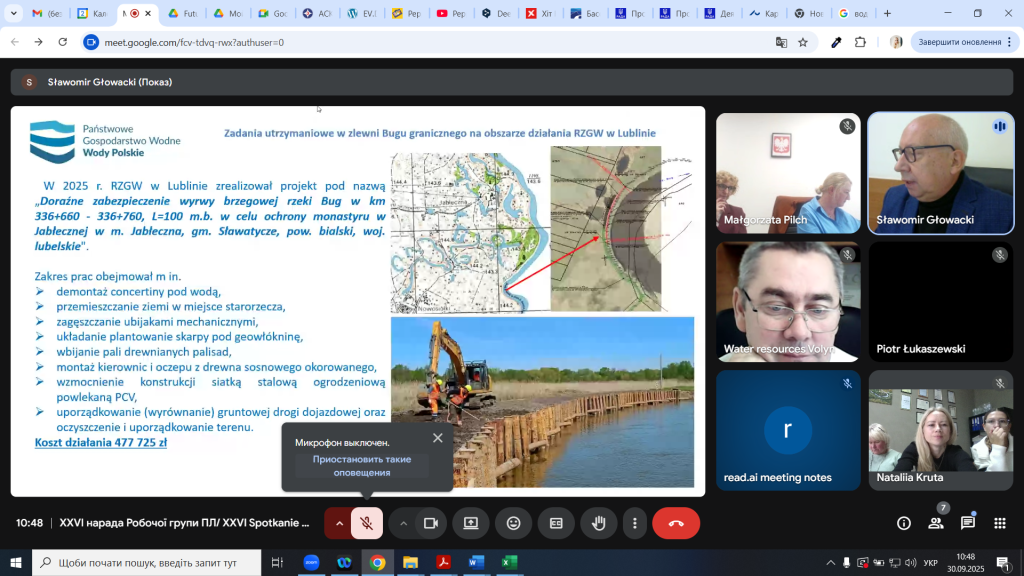Open more options three-dot menu

pos(634,523)
